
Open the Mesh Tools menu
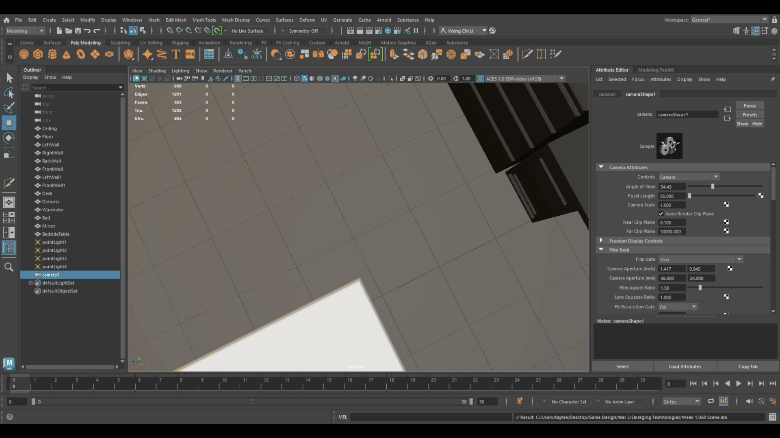204,19
